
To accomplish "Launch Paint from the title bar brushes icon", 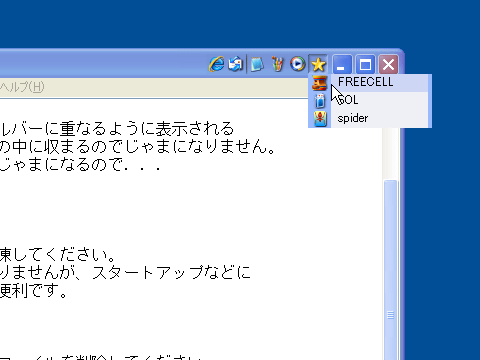I will tap(277, 64).
